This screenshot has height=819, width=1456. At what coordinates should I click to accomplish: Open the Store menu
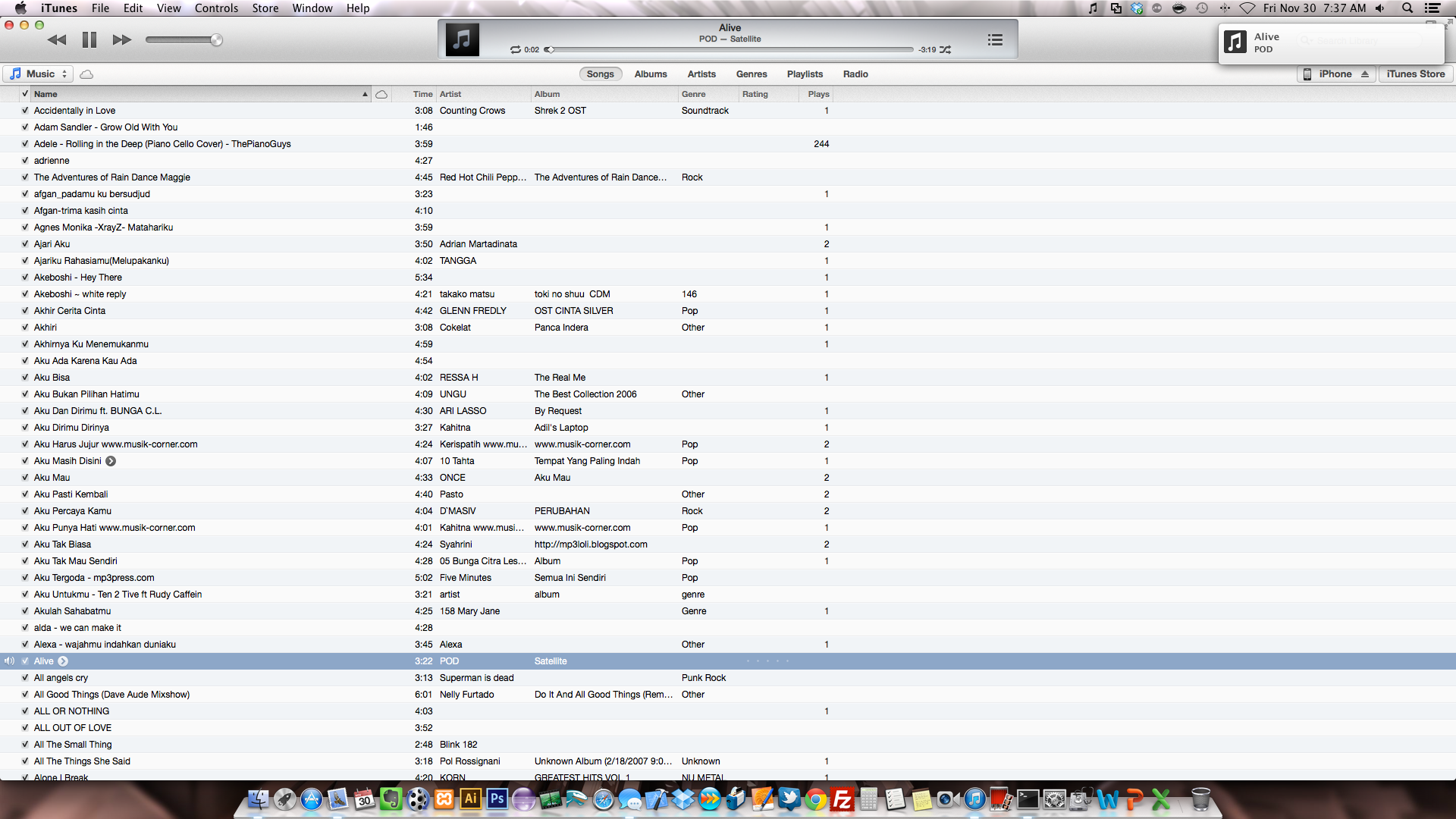tap(265, 8)
